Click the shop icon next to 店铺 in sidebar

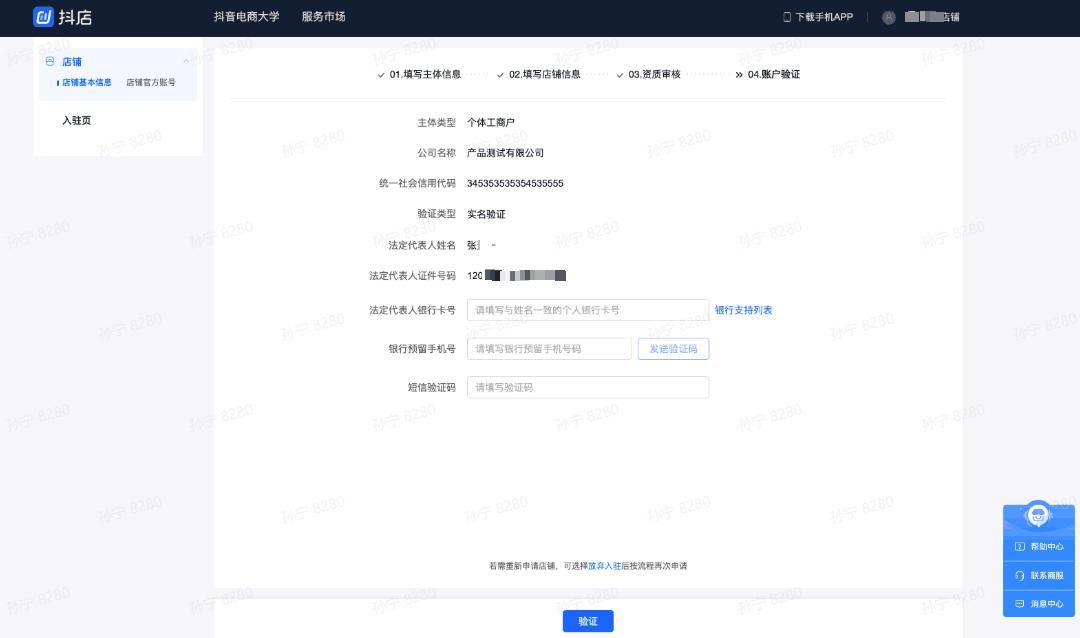coord(50,61)
